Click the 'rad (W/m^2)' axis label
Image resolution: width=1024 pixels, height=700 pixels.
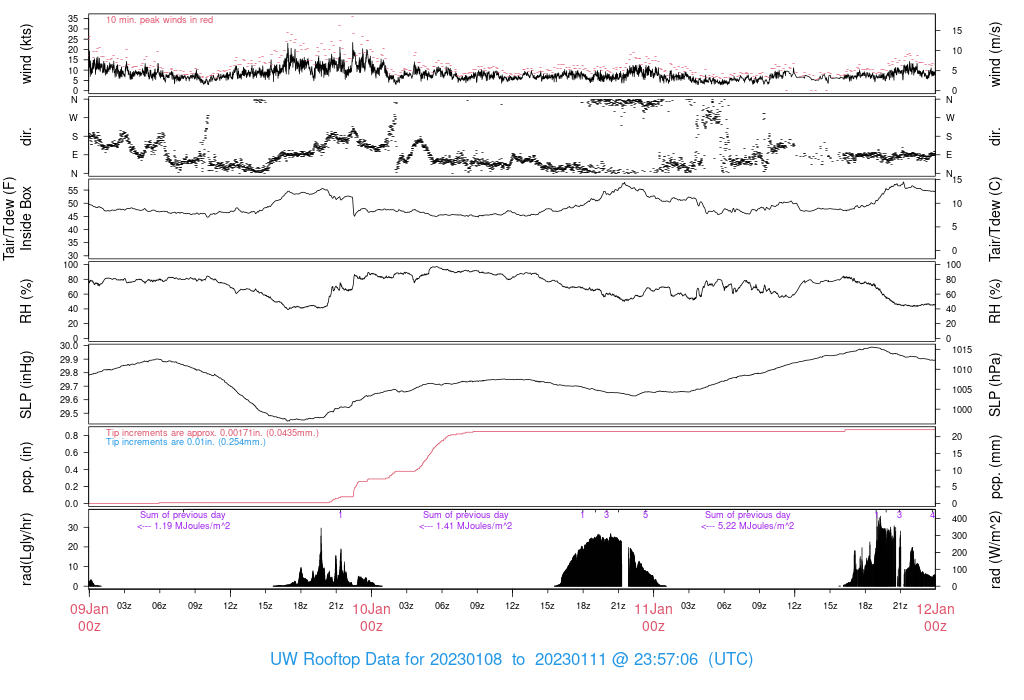click(x=995, y=549)
